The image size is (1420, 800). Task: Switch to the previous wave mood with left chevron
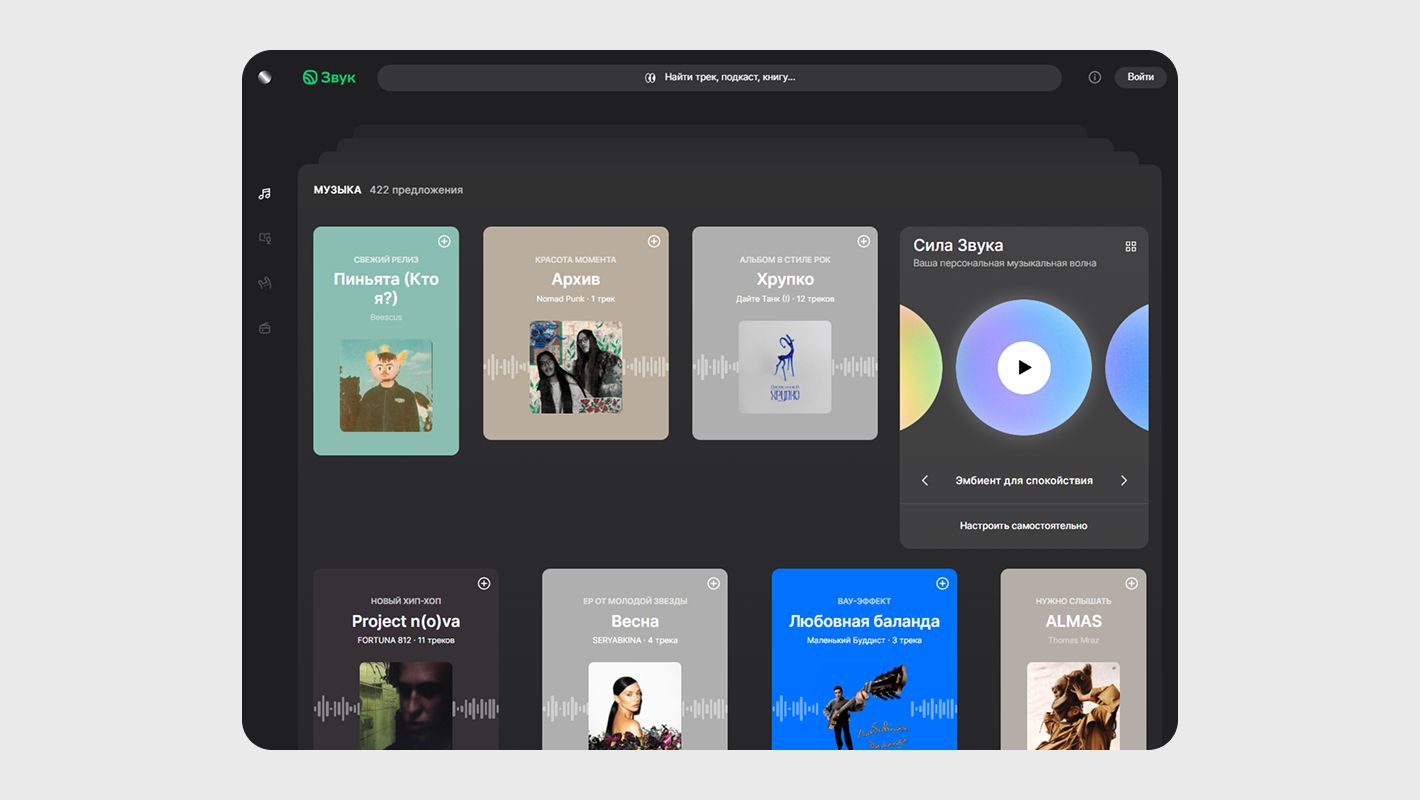click(x=925, y=481)
